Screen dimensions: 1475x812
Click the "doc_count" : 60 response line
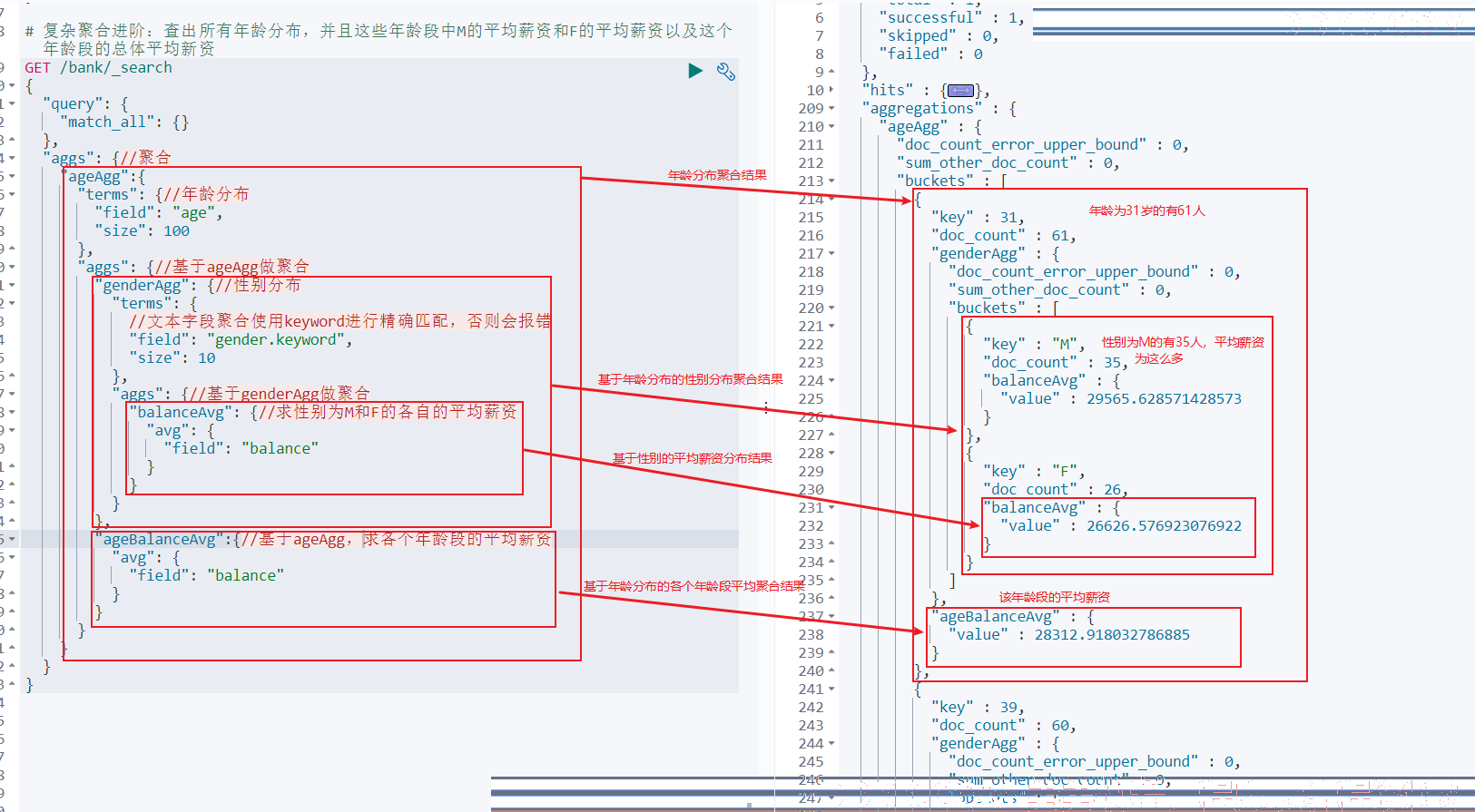[x=1003, y=725]
